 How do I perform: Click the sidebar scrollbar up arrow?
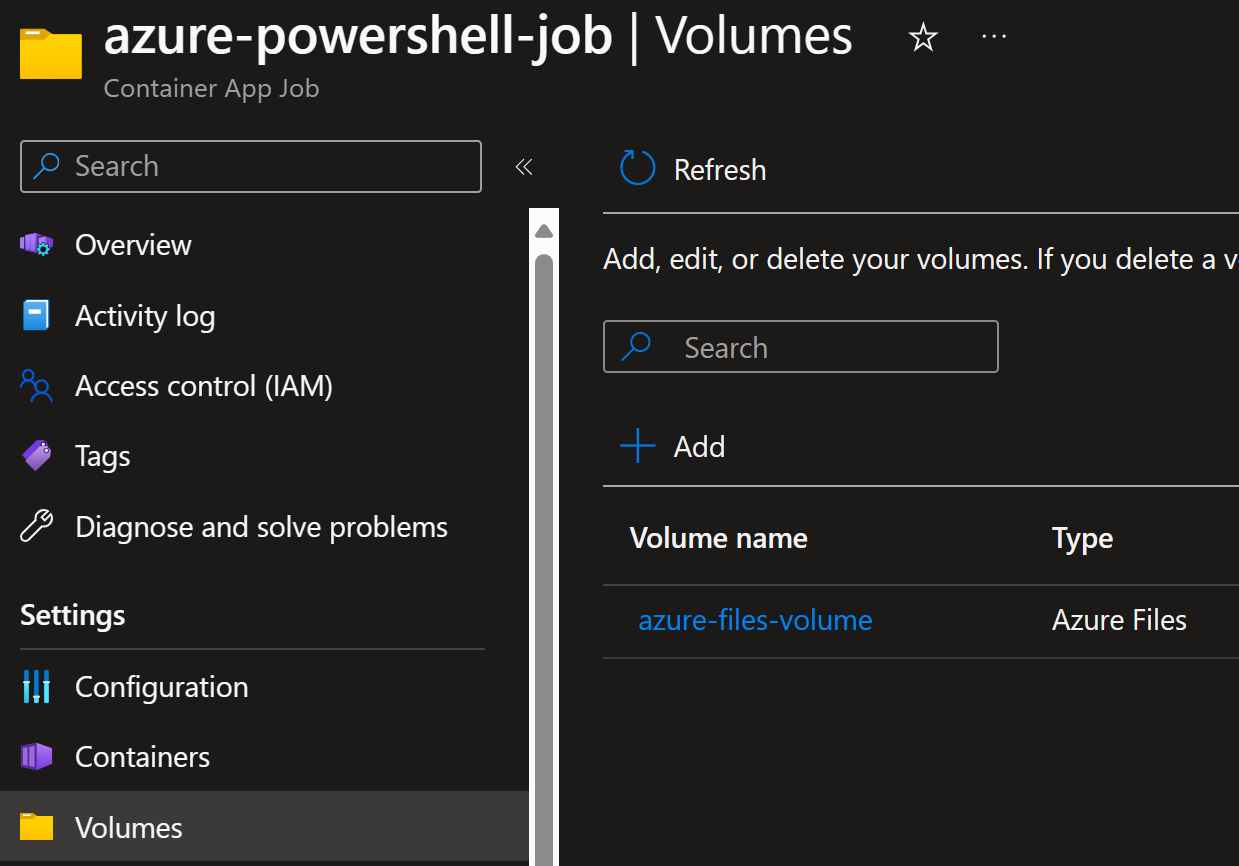pyautogui.click(x=544, y=231)
